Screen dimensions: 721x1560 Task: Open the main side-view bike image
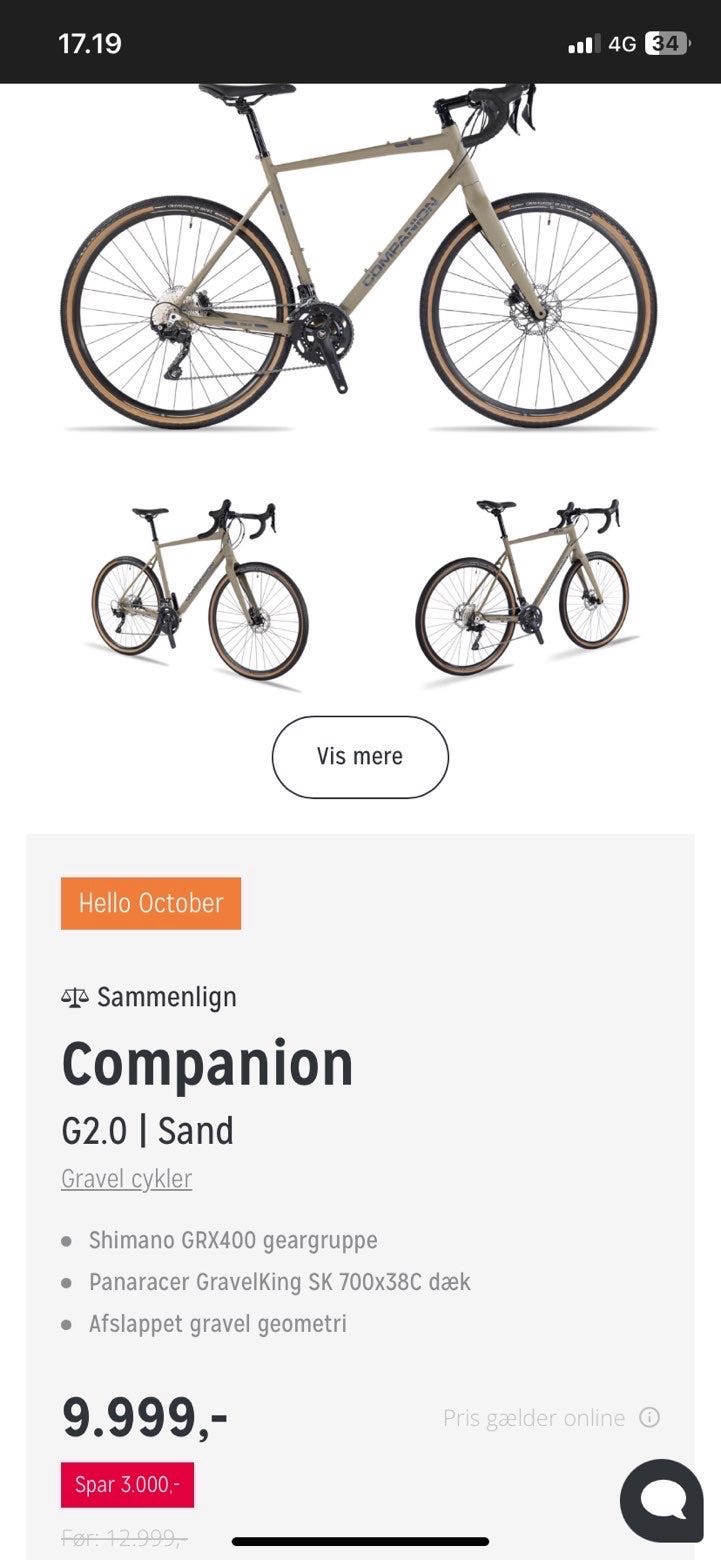tap(360, 260)
